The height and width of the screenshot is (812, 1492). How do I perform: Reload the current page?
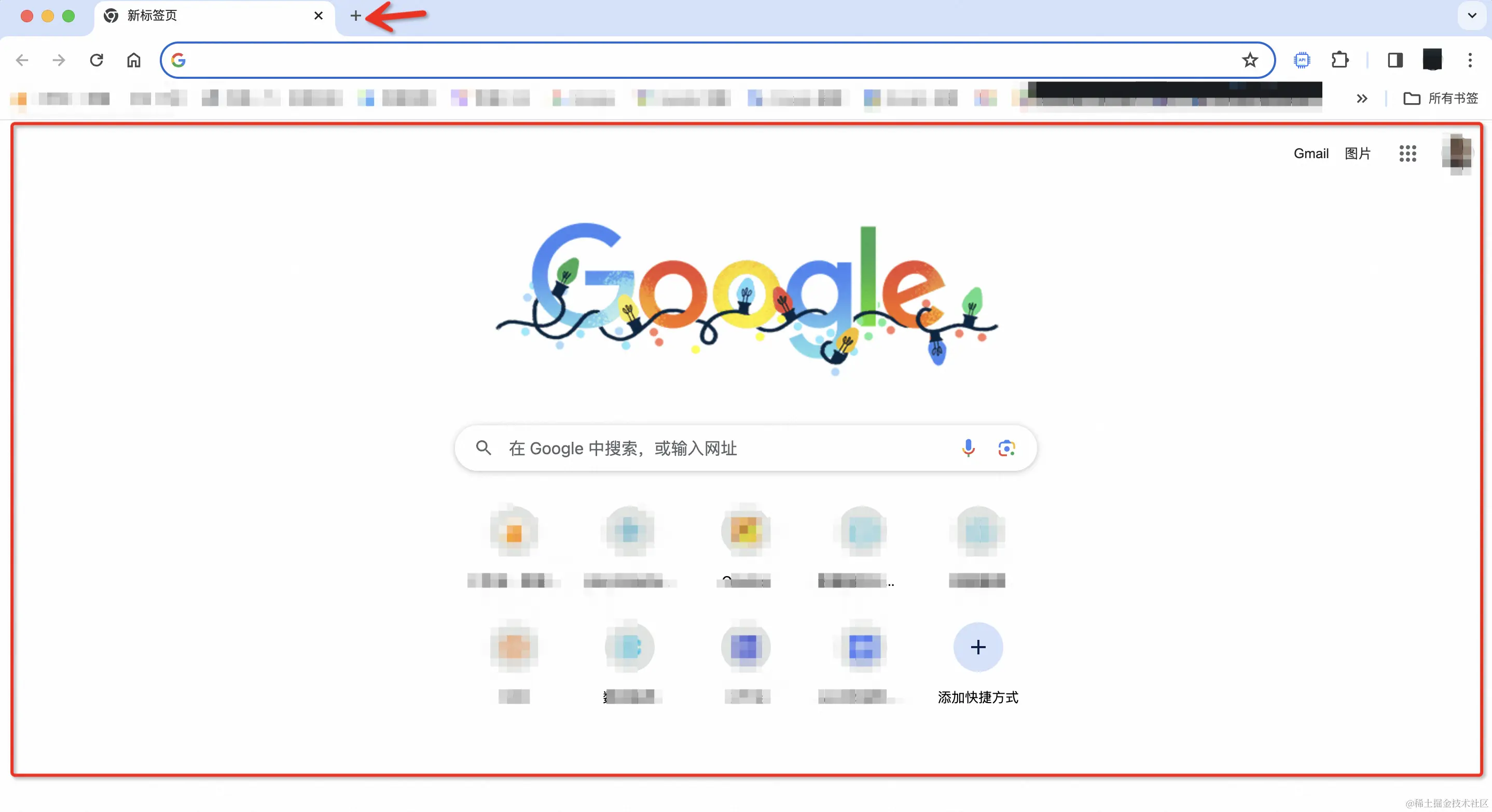click(96, 60)
